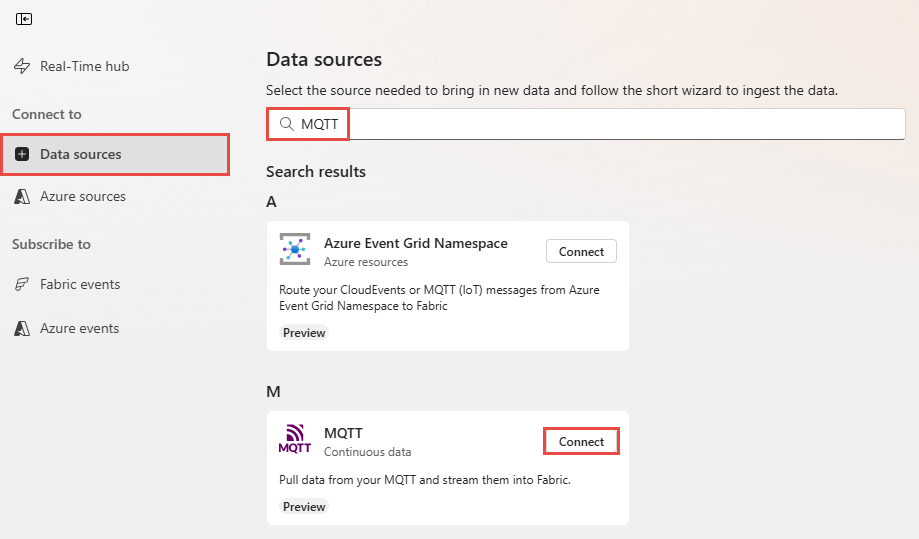Click the MQTT logo icon
The width and height of the screenshot is (919, 539).
coord(295,439)
